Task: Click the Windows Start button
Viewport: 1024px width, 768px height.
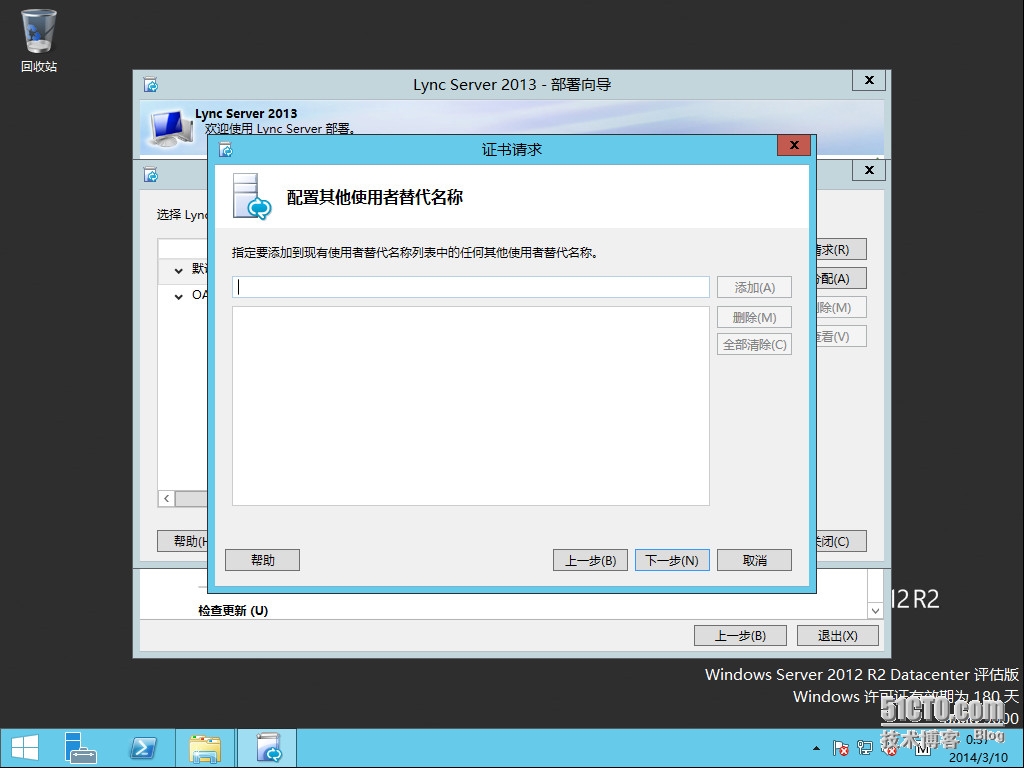Action: 25,748
